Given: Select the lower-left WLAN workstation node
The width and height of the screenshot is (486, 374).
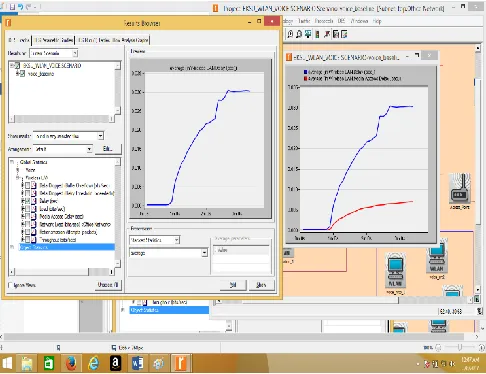Looking at the screenshot, I should [396, 270].
